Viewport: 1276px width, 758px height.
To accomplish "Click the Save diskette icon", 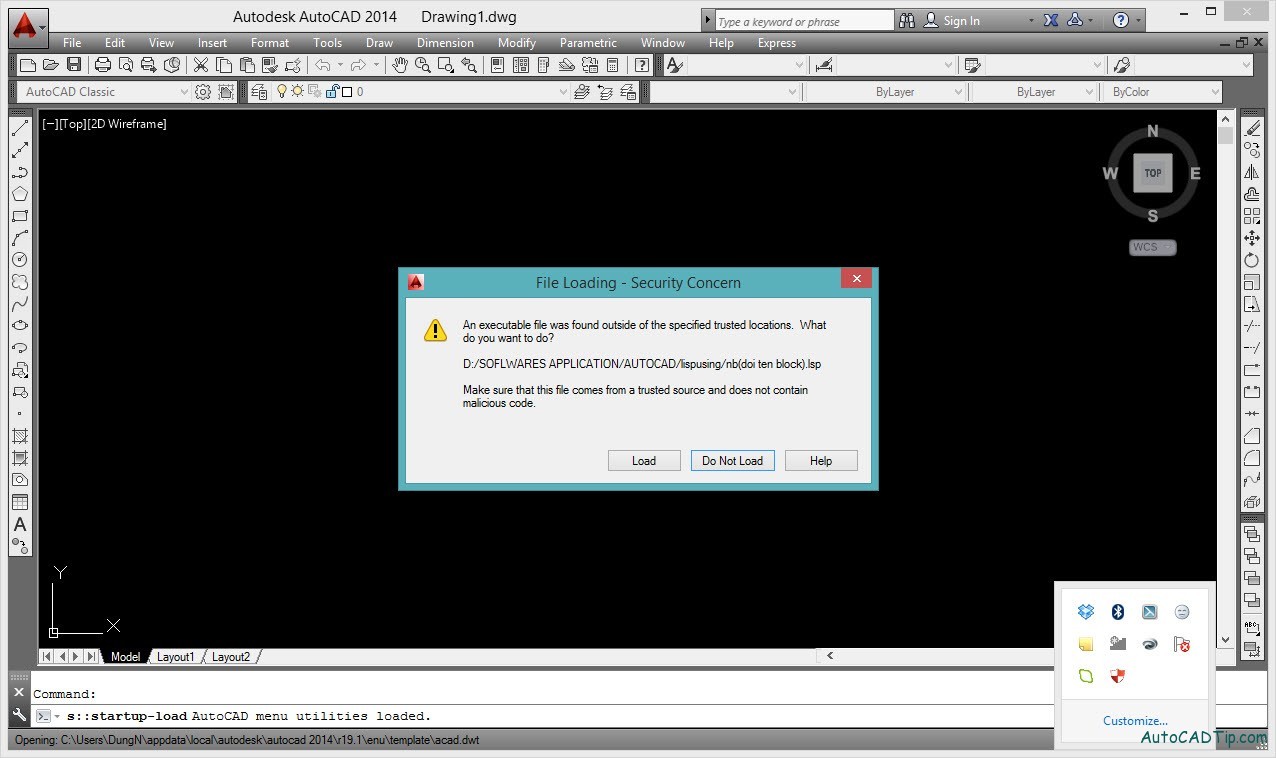I will [74, 65].
